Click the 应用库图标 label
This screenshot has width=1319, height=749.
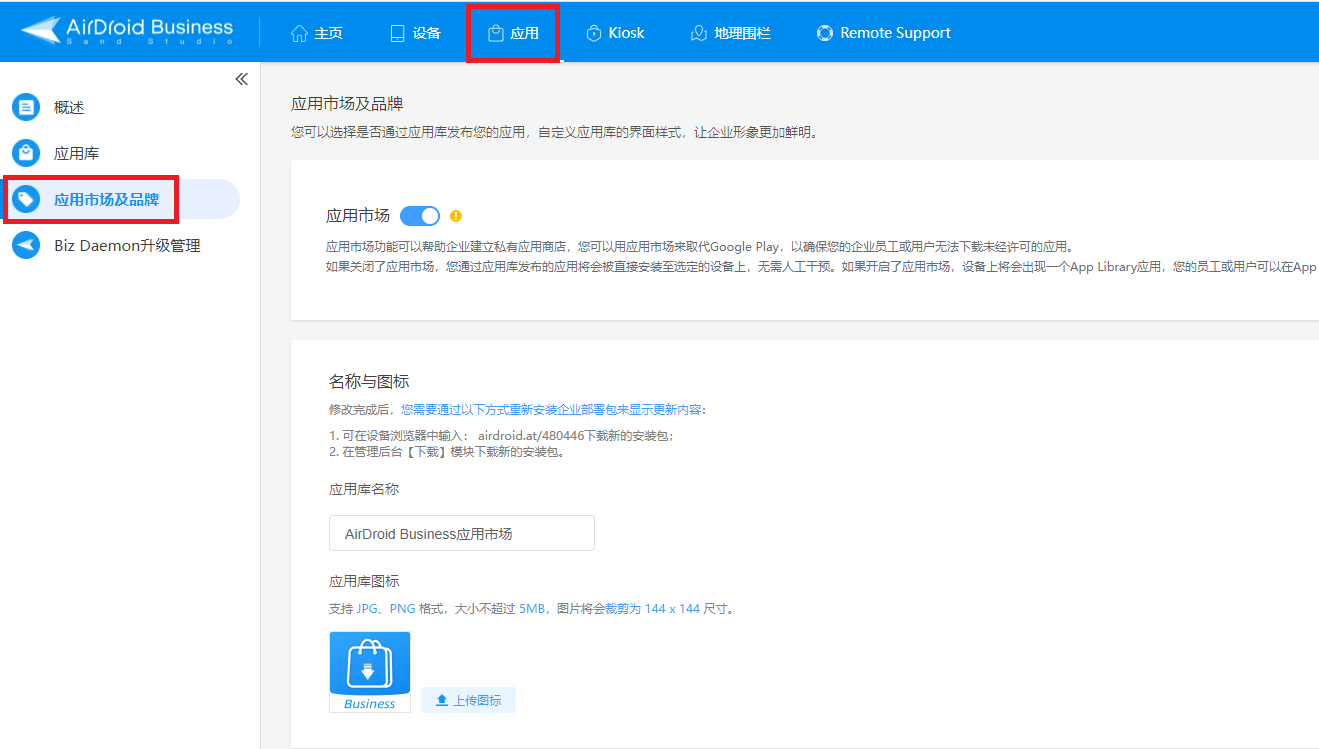tap(364, 581)
